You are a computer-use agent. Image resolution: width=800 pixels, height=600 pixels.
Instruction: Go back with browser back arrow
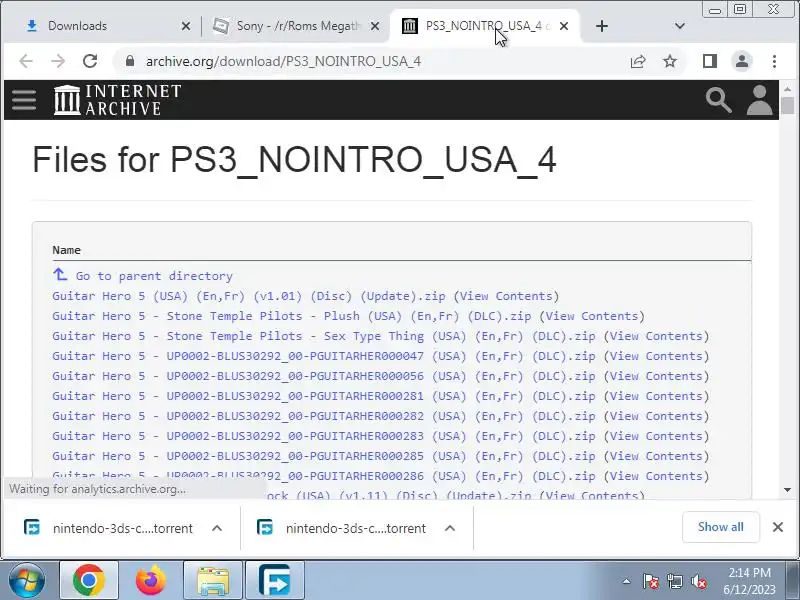pos(26,61)
